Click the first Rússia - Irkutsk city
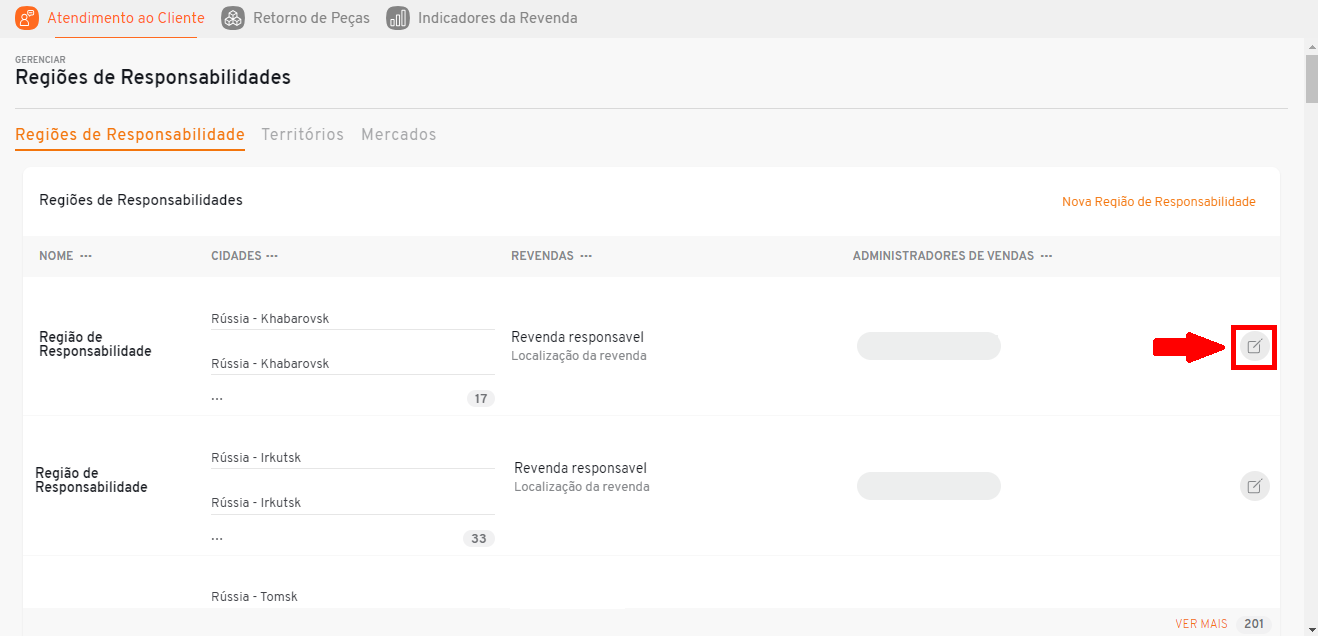 pos(256,458)
